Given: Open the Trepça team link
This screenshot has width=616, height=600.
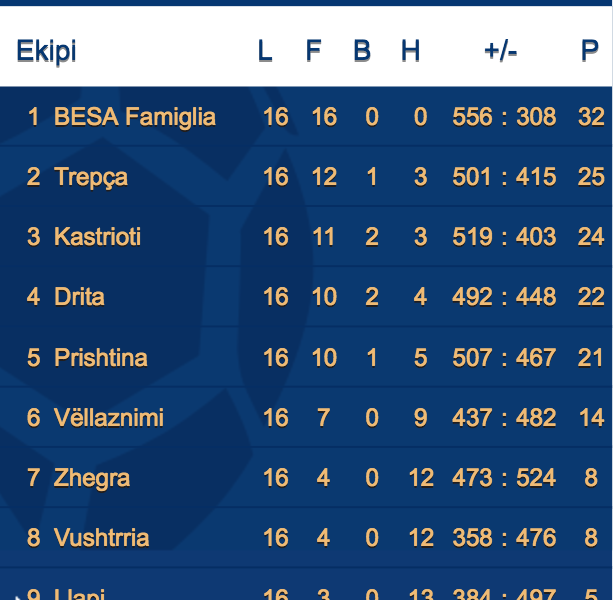Looking at the screenshot, I should [91, 177].
